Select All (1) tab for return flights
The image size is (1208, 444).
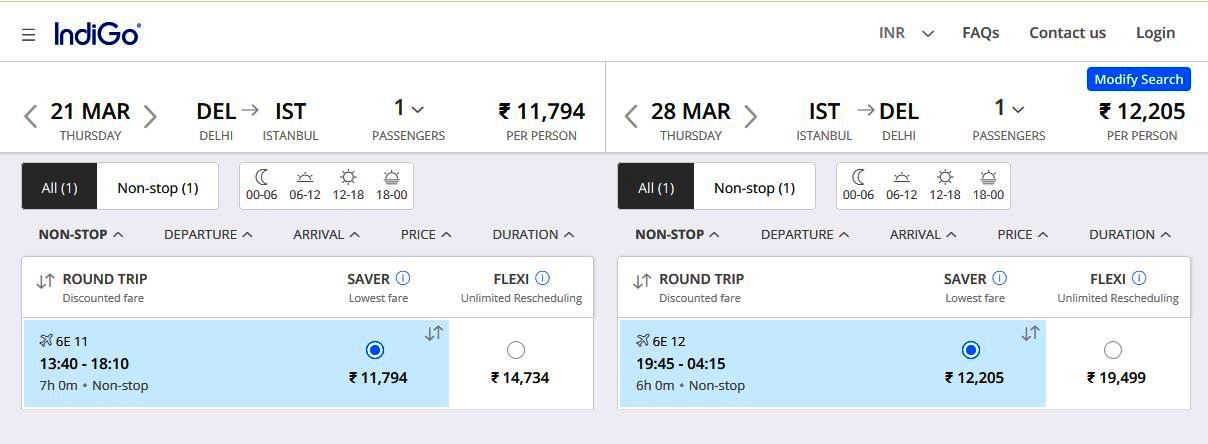pos(656,187)
